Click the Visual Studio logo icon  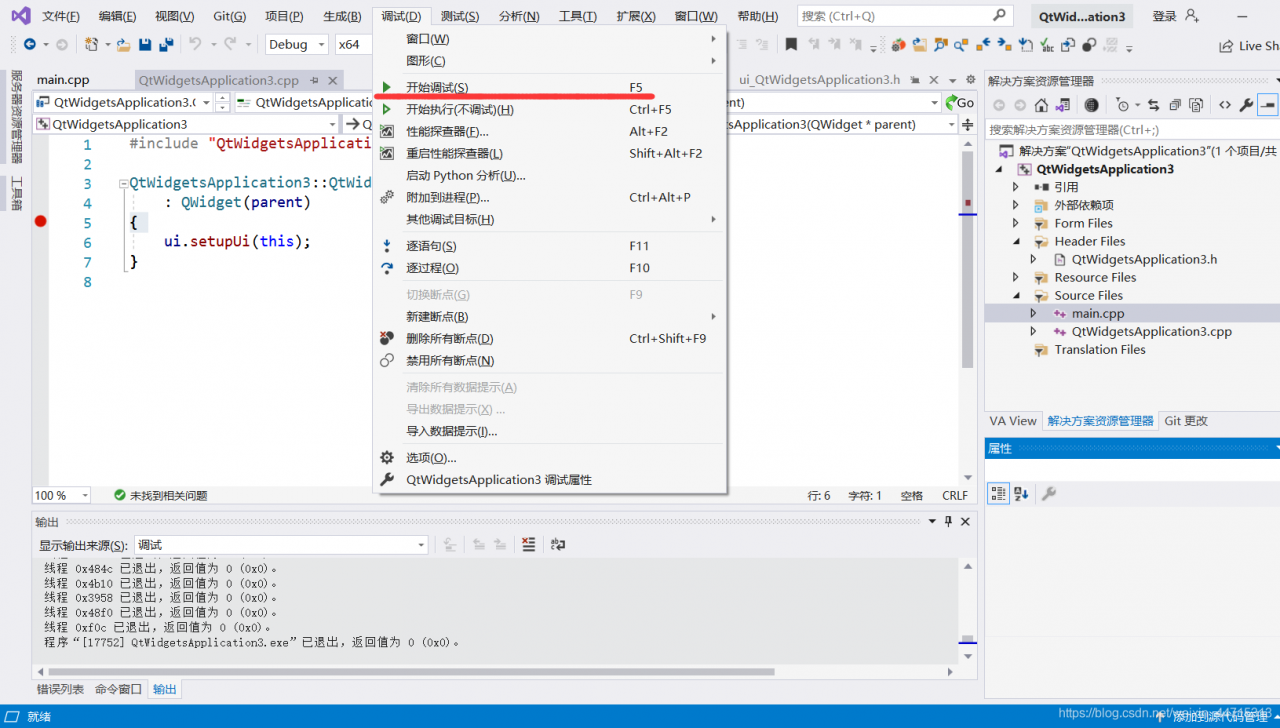(20, 16)
